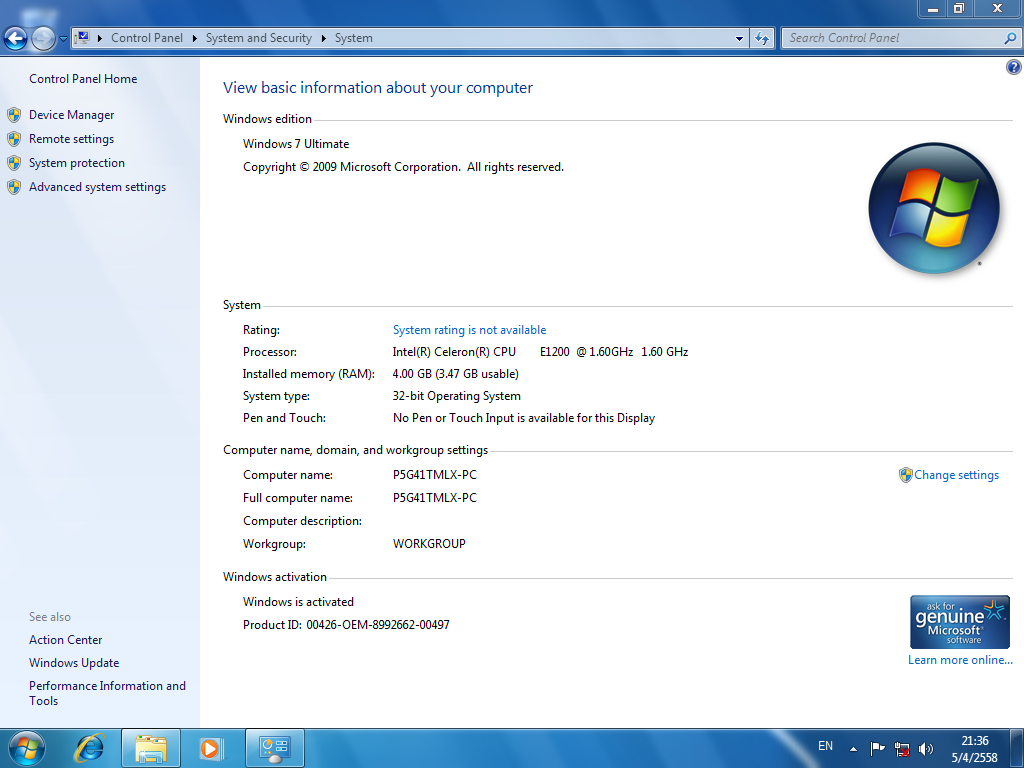
Task: Click the genuine Microsoft software badge
Action: click(x=959, y=622)
